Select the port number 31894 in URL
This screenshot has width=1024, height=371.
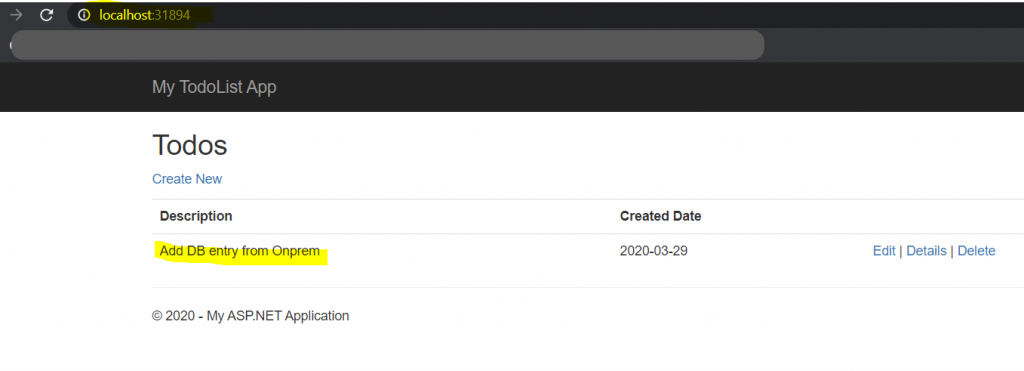click(x=171, y=15)
